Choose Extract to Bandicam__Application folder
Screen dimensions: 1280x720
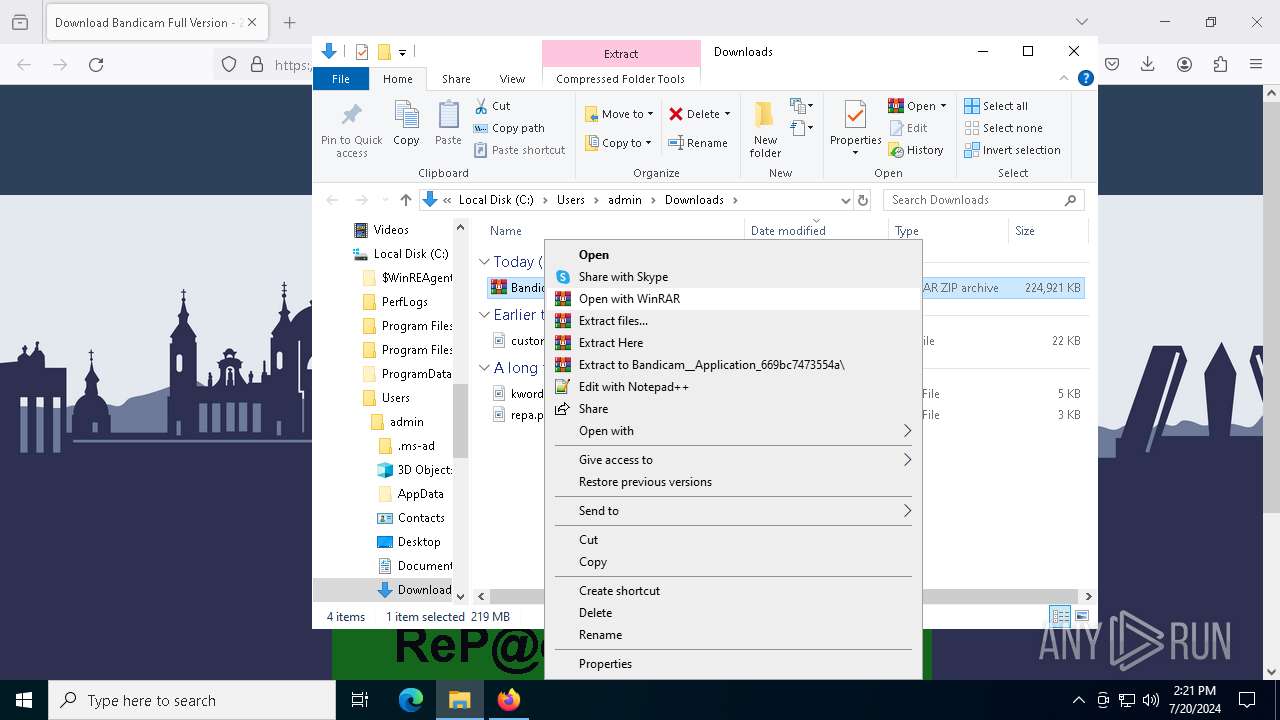735,365
